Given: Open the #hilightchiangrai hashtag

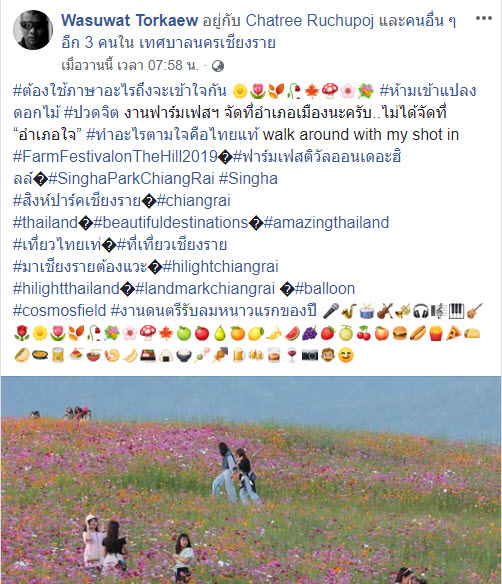Looking at the screenshot, I should click(x=220, y=267).
